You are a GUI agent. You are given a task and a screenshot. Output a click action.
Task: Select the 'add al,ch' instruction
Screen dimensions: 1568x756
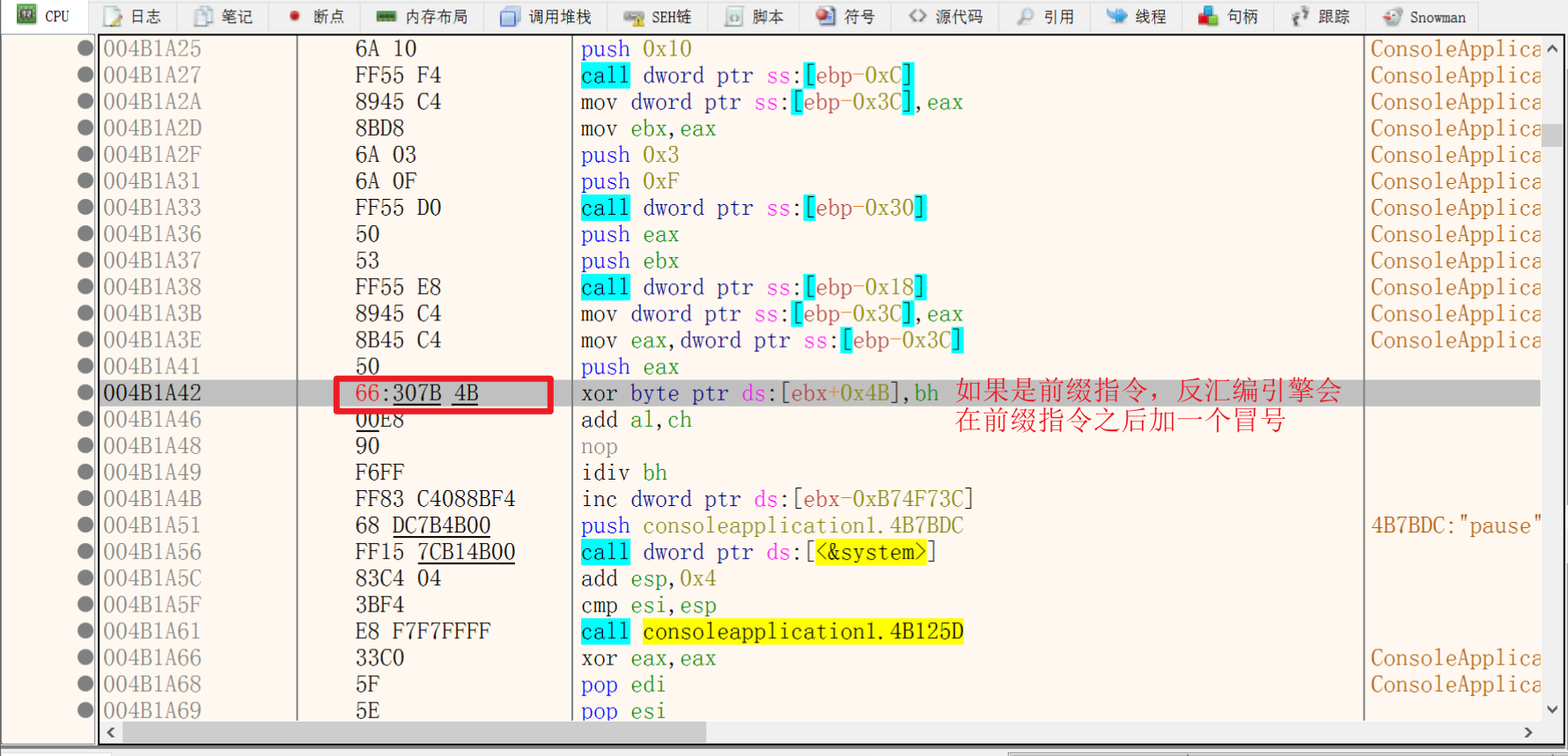637,420
